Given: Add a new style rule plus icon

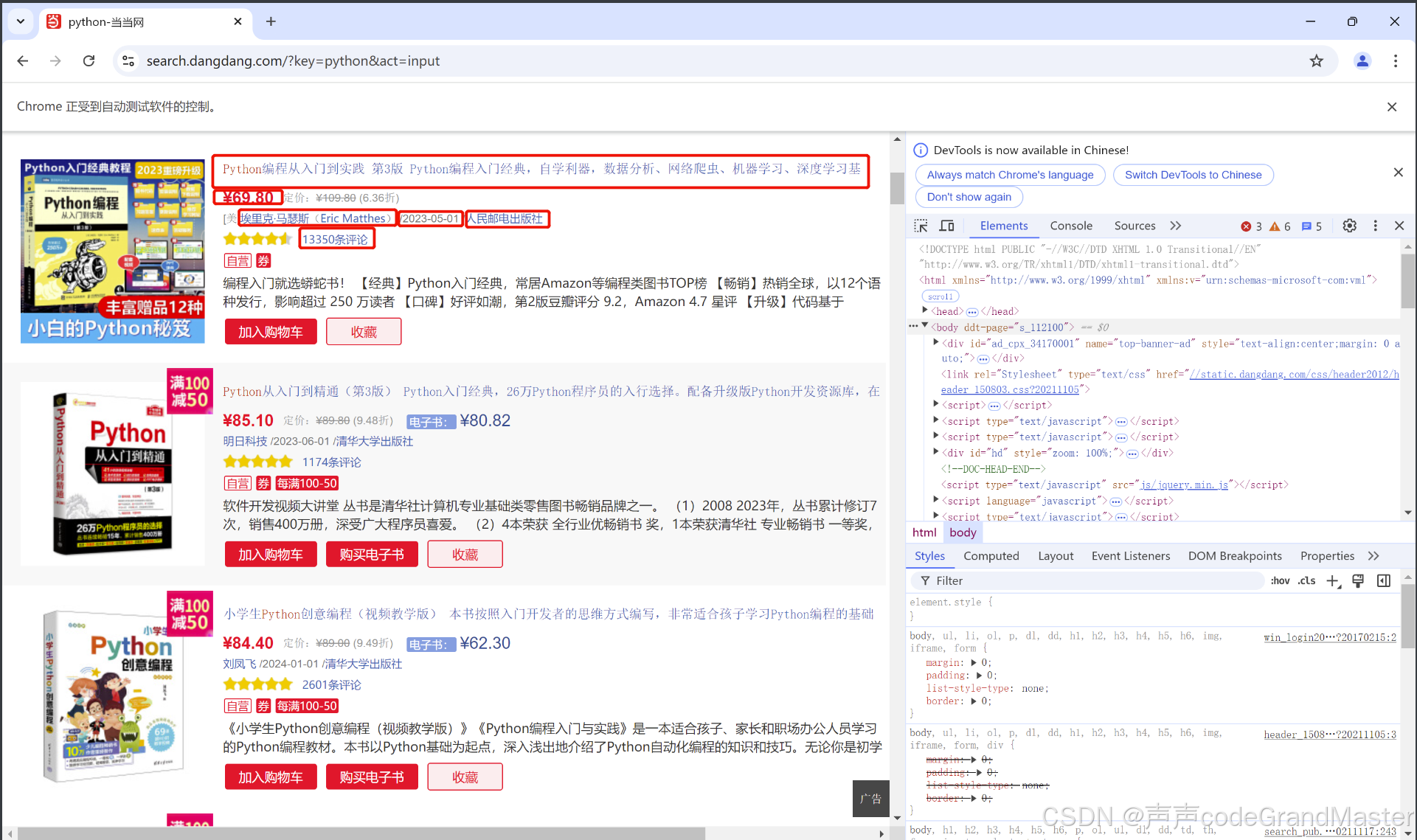Looking at the screenshot, I should [1333, 581].
